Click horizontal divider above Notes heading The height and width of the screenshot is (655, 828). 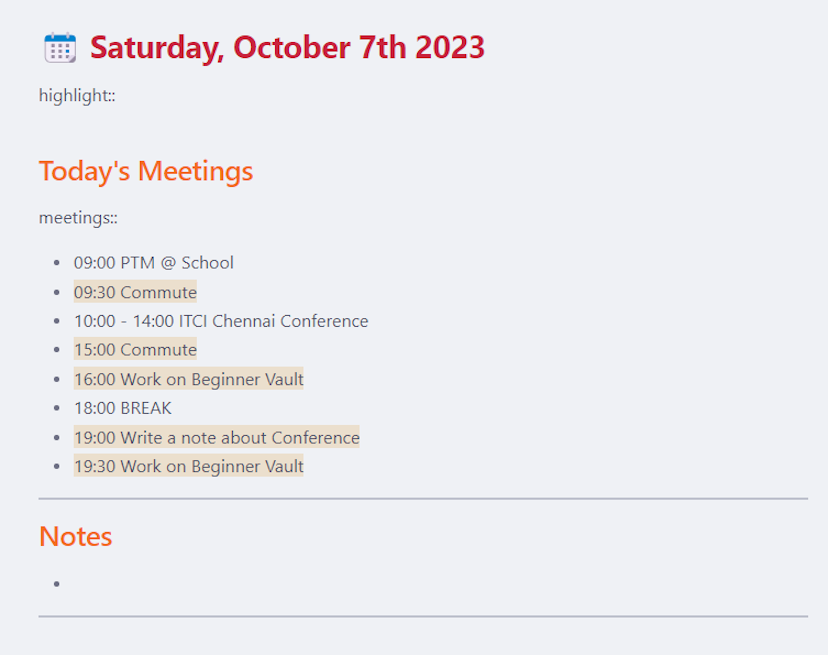[x=423, y=498]
